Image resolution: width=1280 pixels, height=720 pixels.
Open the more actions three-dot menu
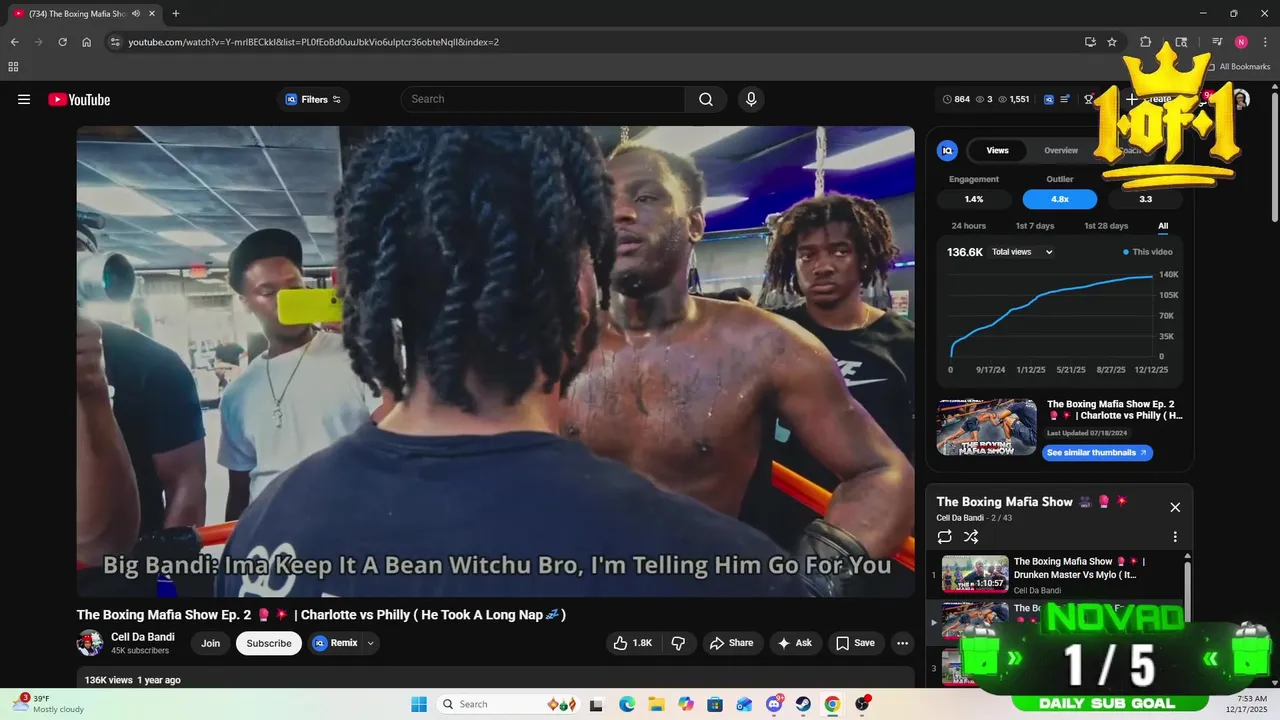point(902,643)
